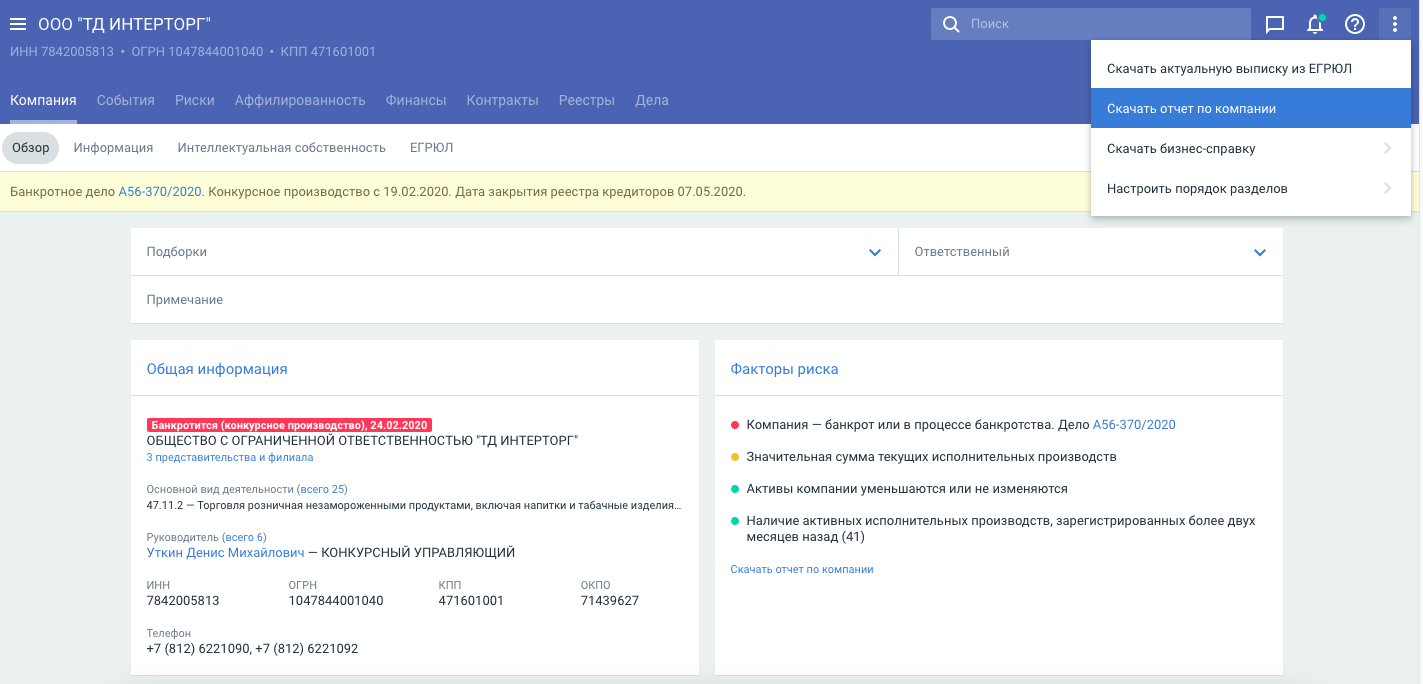Open the Финансы tab

pyautogui.click(x=416, y=100)
